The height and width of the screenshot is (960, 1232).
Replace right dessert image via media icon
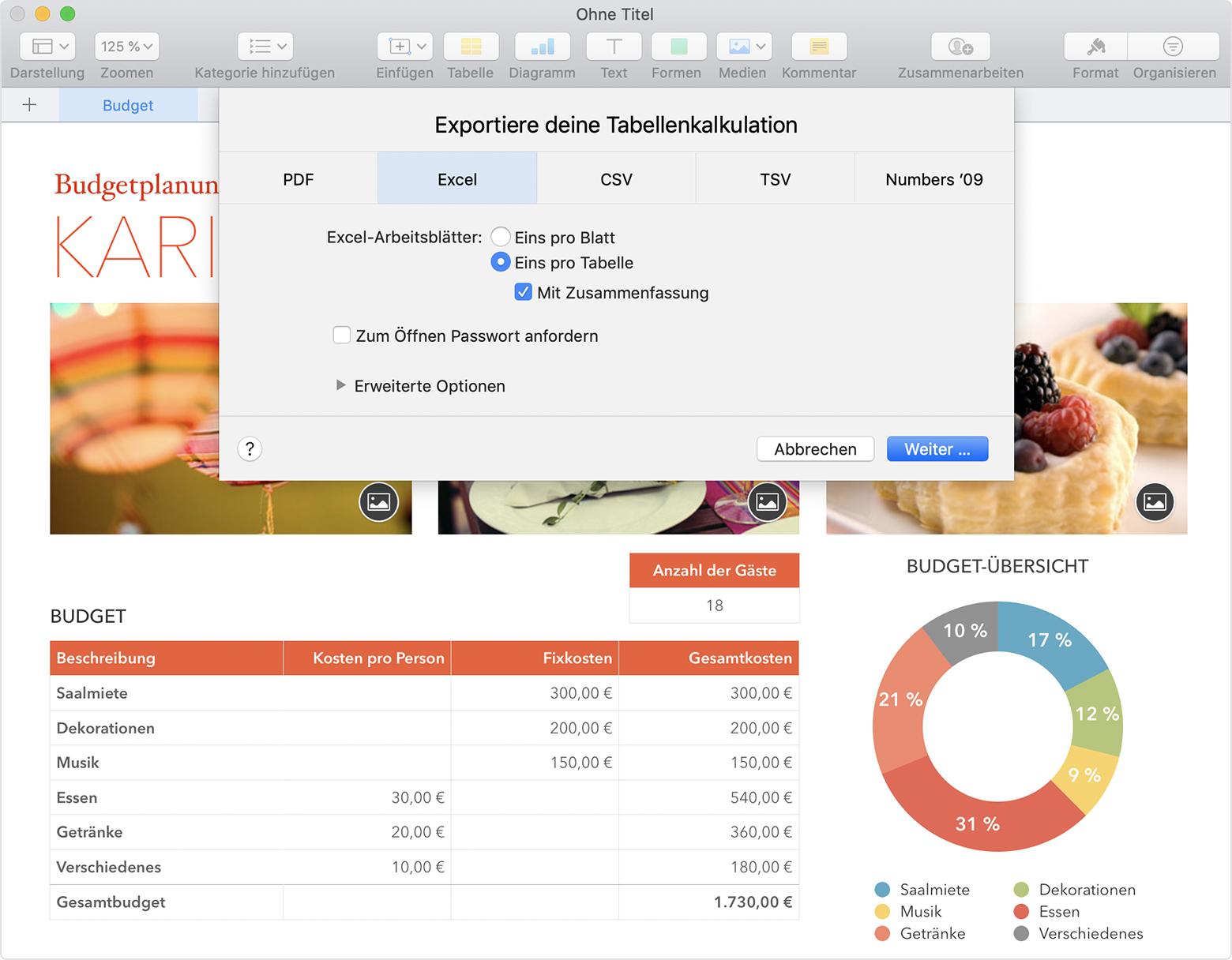tap(1155, 502)
